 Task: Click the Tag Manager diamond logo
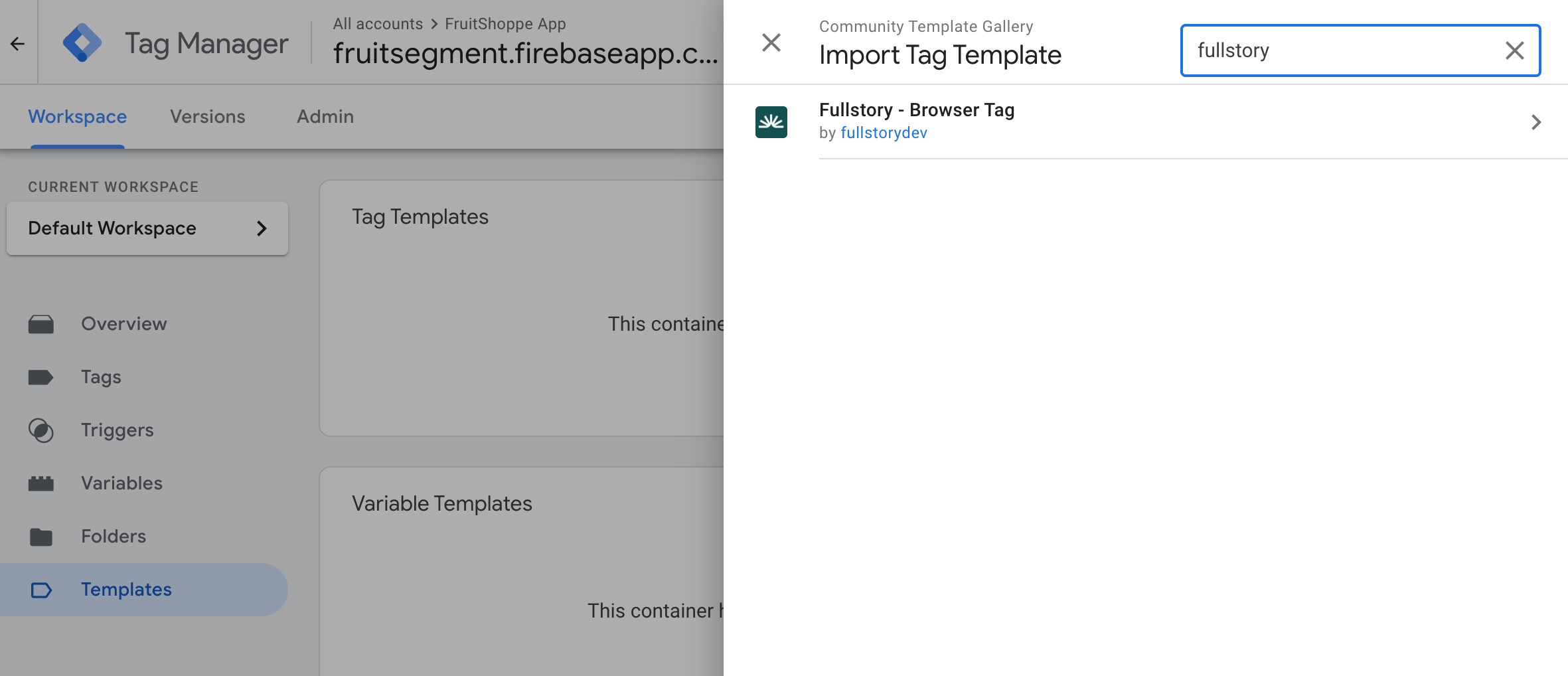coord(82,42)
